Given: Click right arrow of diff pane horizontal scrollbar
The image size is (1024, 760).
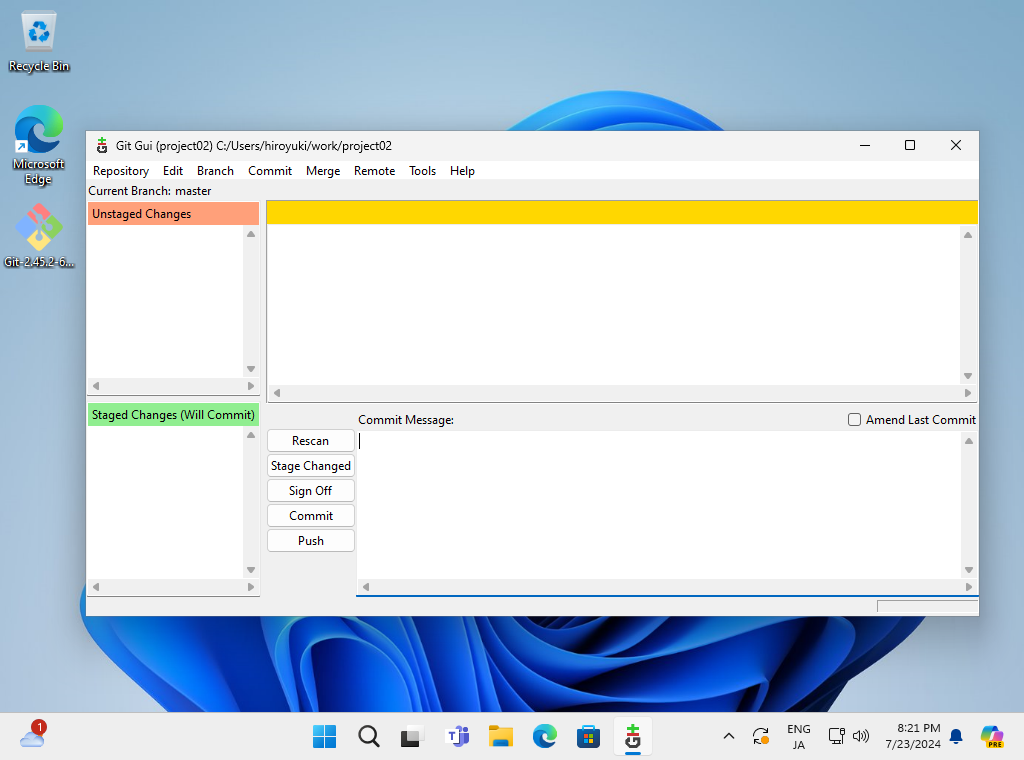Looking at the screenshot, I should pyautogui.click(x=968, y=393).
